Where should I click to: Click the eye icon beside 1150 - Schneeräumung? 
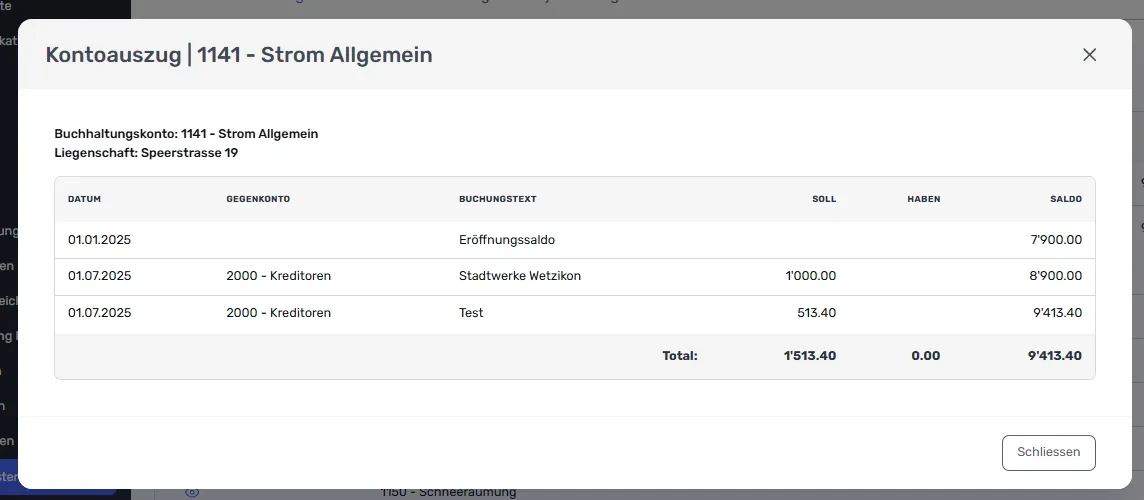(x=192, y=493)
